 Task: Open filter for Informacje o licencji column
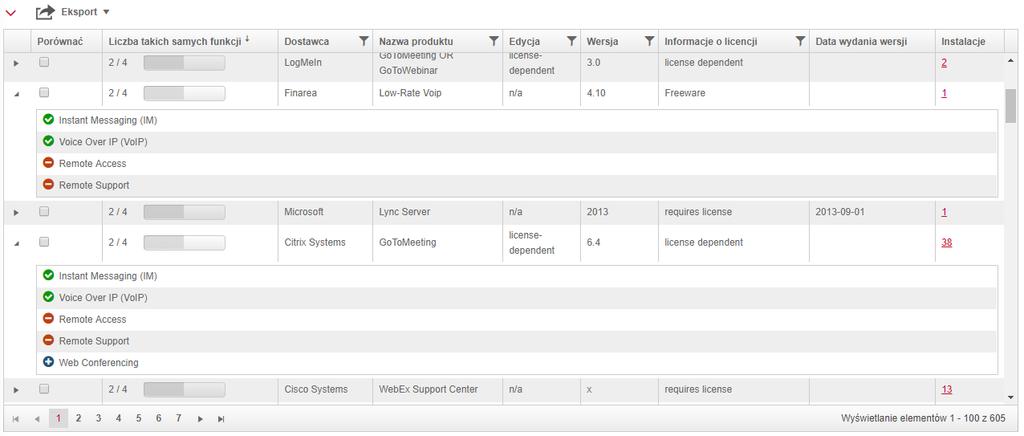tap(800, 42)
